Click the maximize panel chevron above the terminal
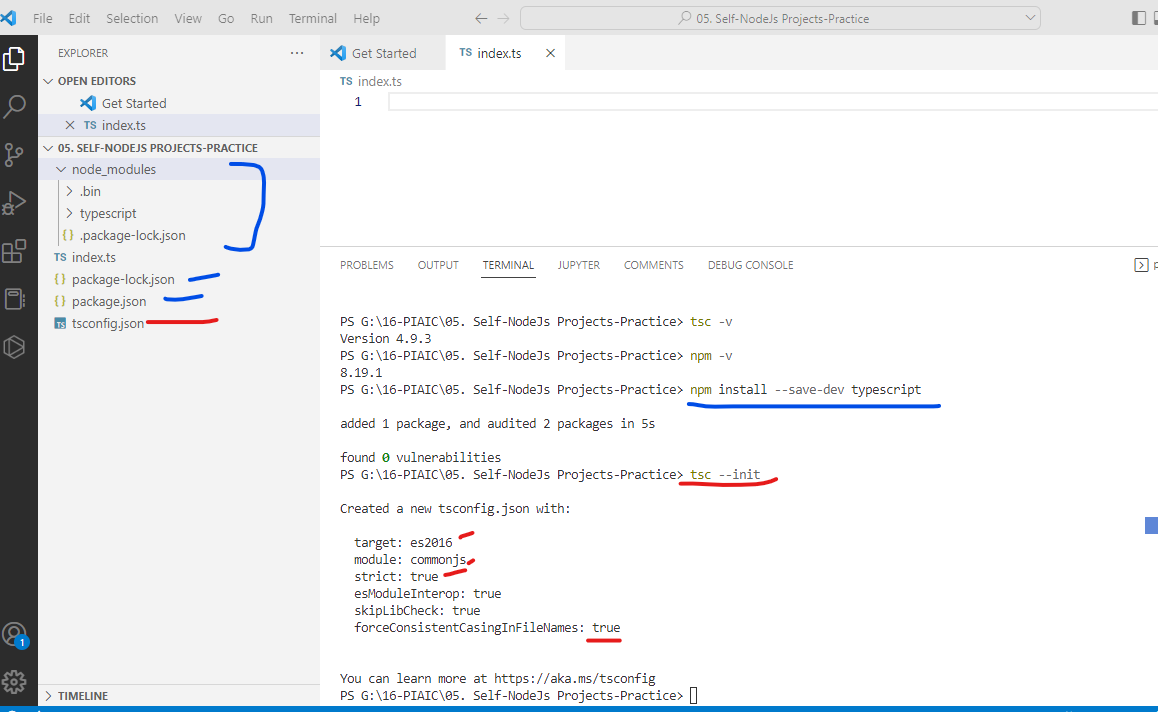 click(x=1141, y=264)
